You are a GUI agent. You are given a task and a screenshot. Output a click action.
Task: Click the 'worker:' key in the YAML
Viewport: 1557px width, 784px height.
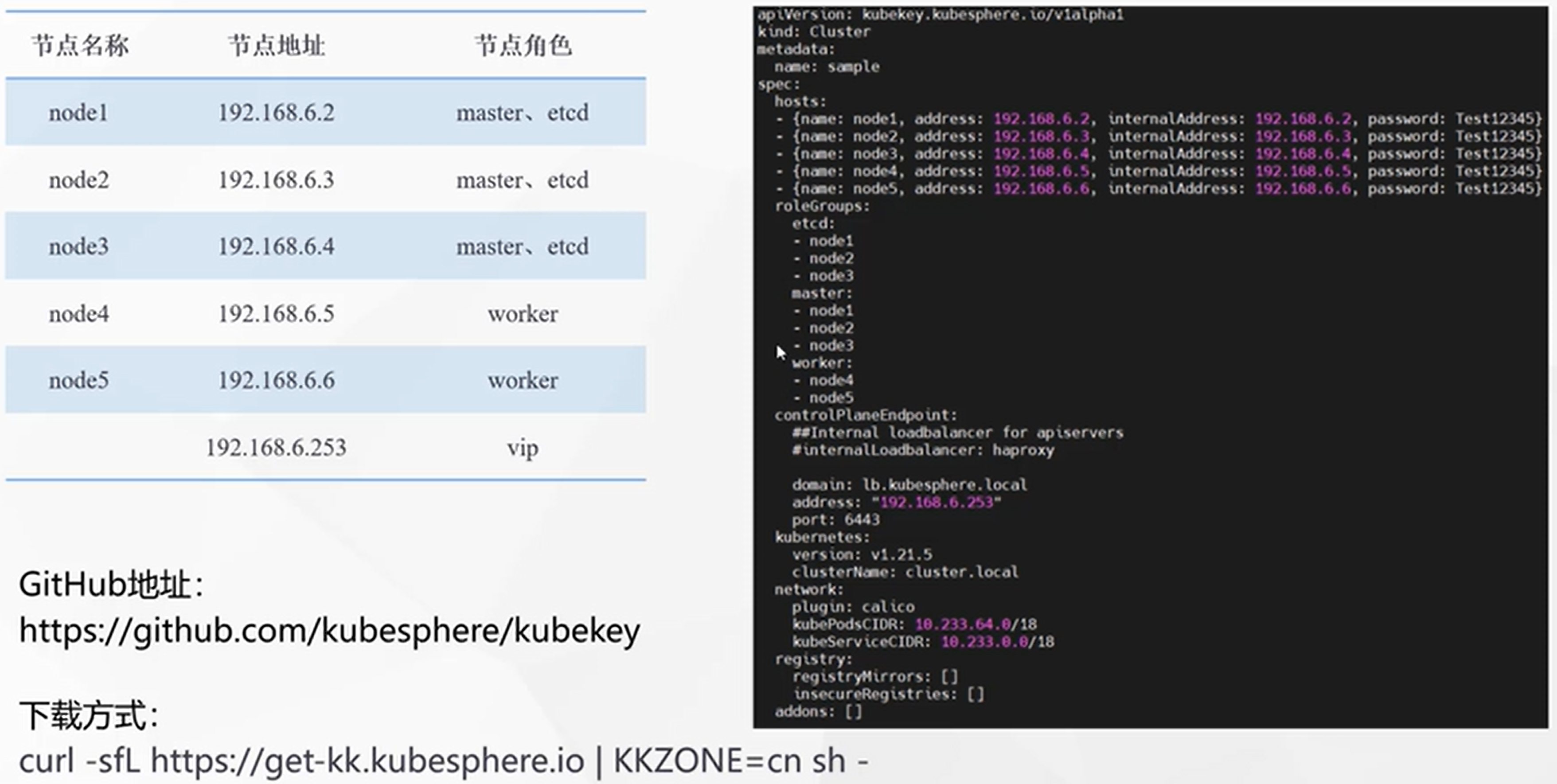(822, 363)
